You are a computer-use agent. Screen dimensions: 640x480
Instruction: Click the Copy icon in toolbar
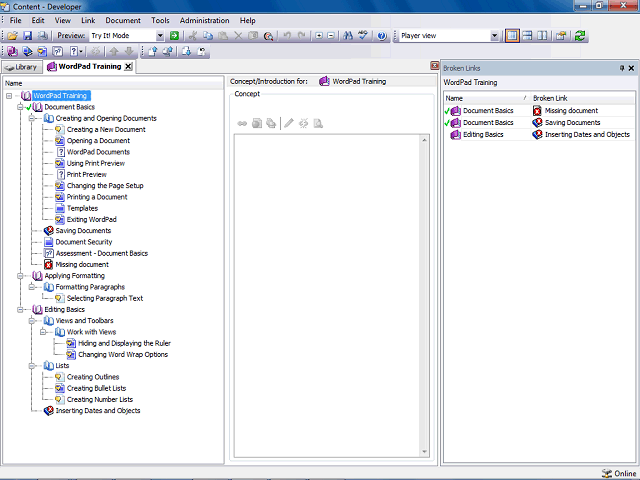208,36
